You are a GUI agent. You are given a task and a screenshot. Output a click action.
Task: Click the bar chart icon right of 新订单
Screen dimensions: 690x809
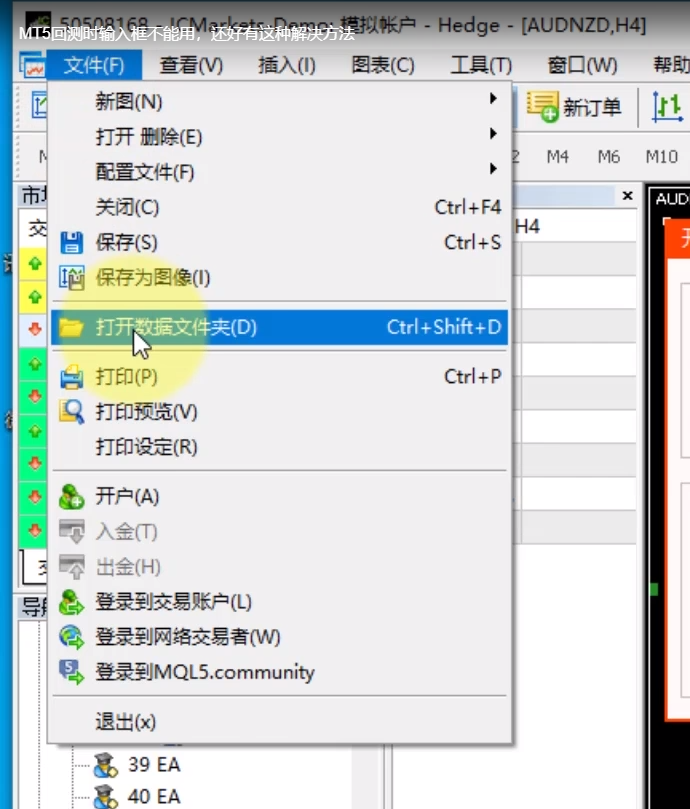tap(667, 107)
